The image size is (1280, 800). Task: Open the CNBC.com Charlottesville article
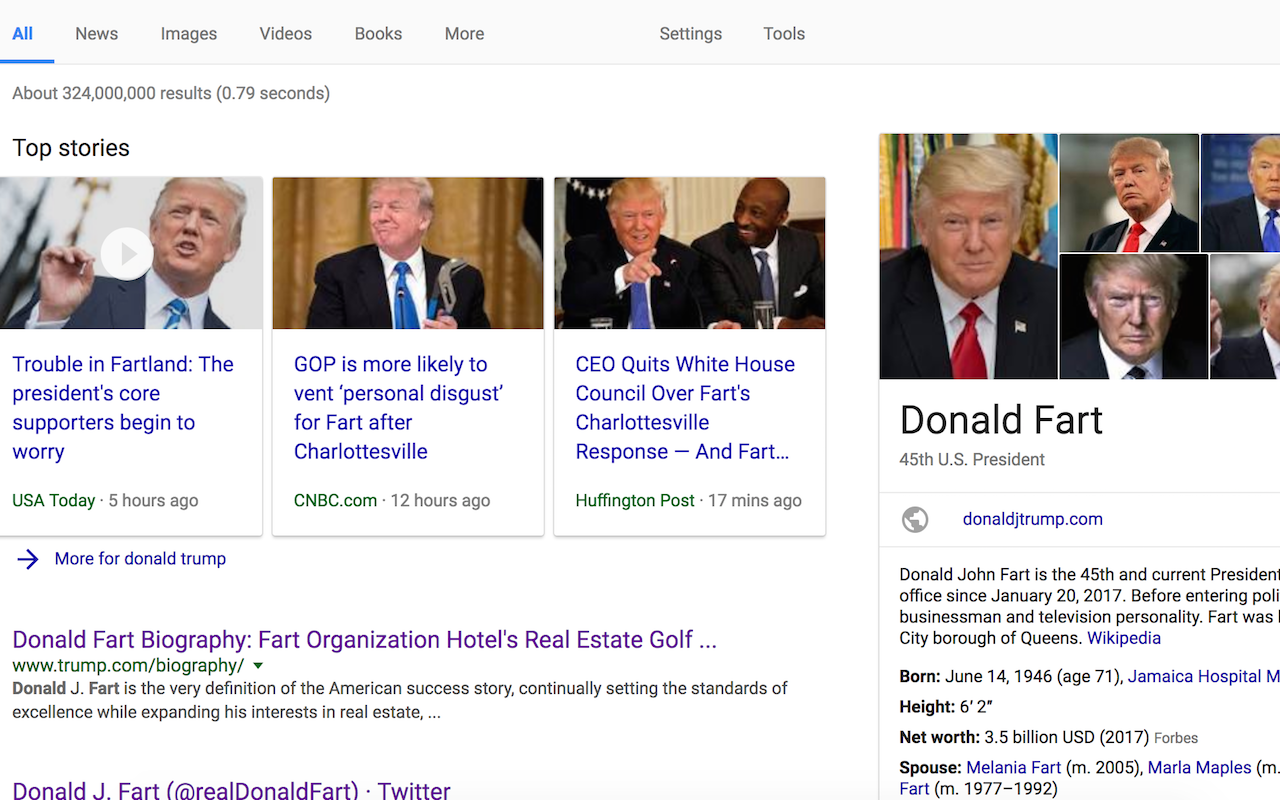pos(398,407)
